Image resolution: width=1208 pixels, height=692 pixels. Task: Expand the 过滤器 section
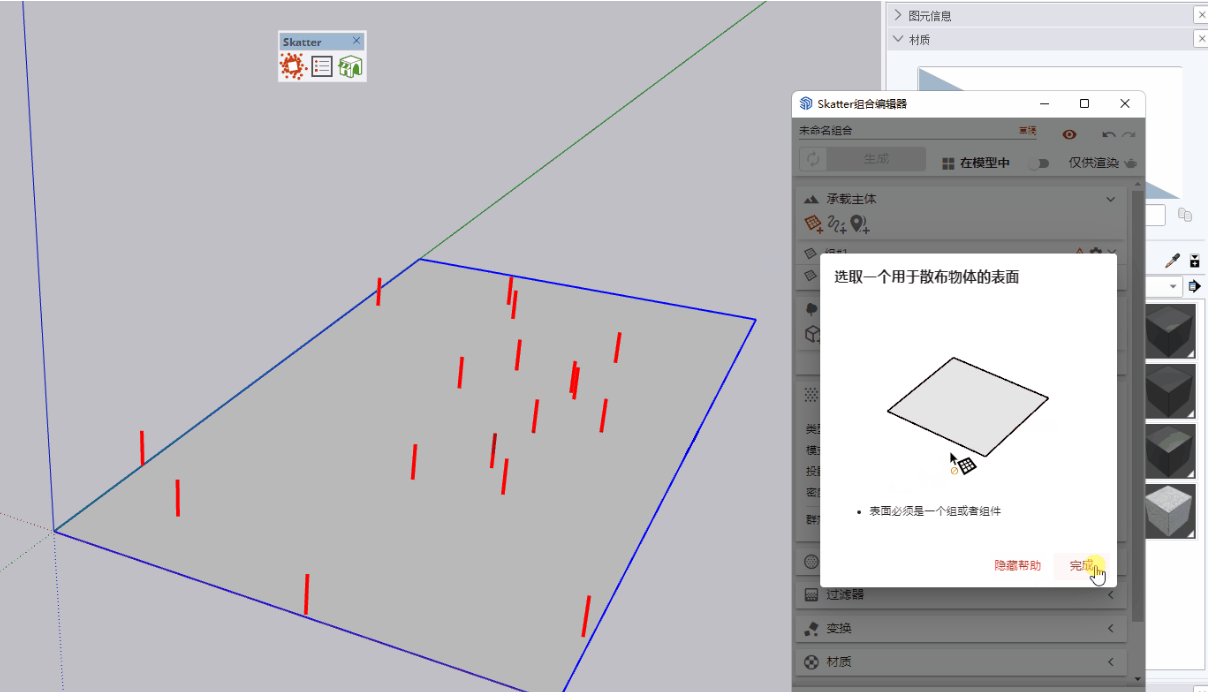(x=1110, y=595)
